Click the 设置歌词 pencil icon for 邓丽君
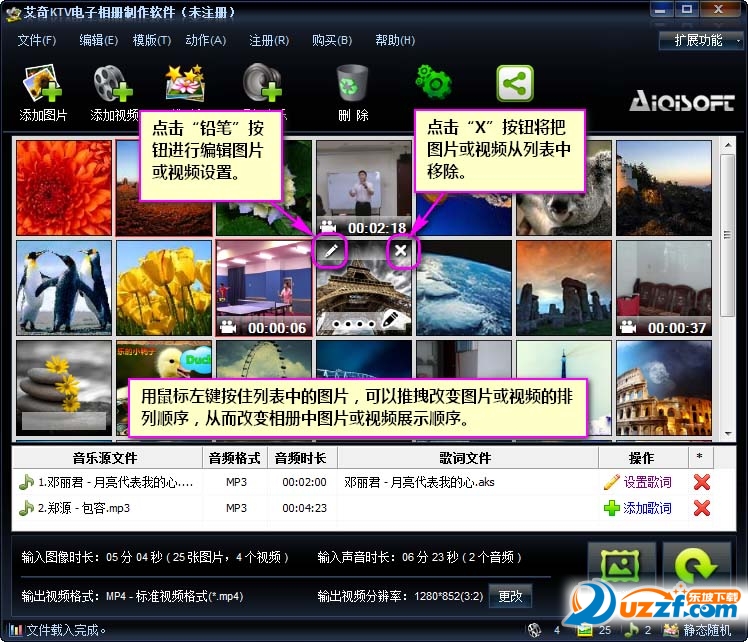Image resolution: width=748 pixels, height=642 pixels. [x=612, y=482]
